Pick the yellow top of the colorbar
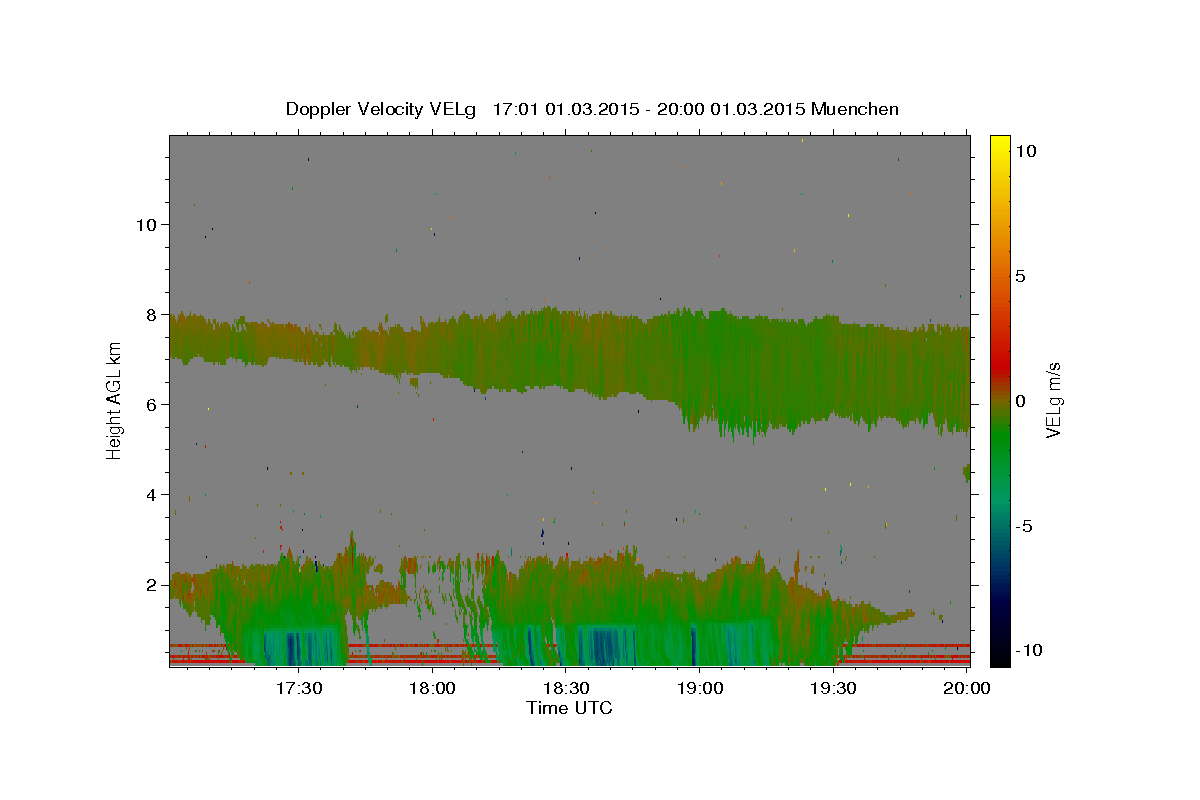 point(999,143)
